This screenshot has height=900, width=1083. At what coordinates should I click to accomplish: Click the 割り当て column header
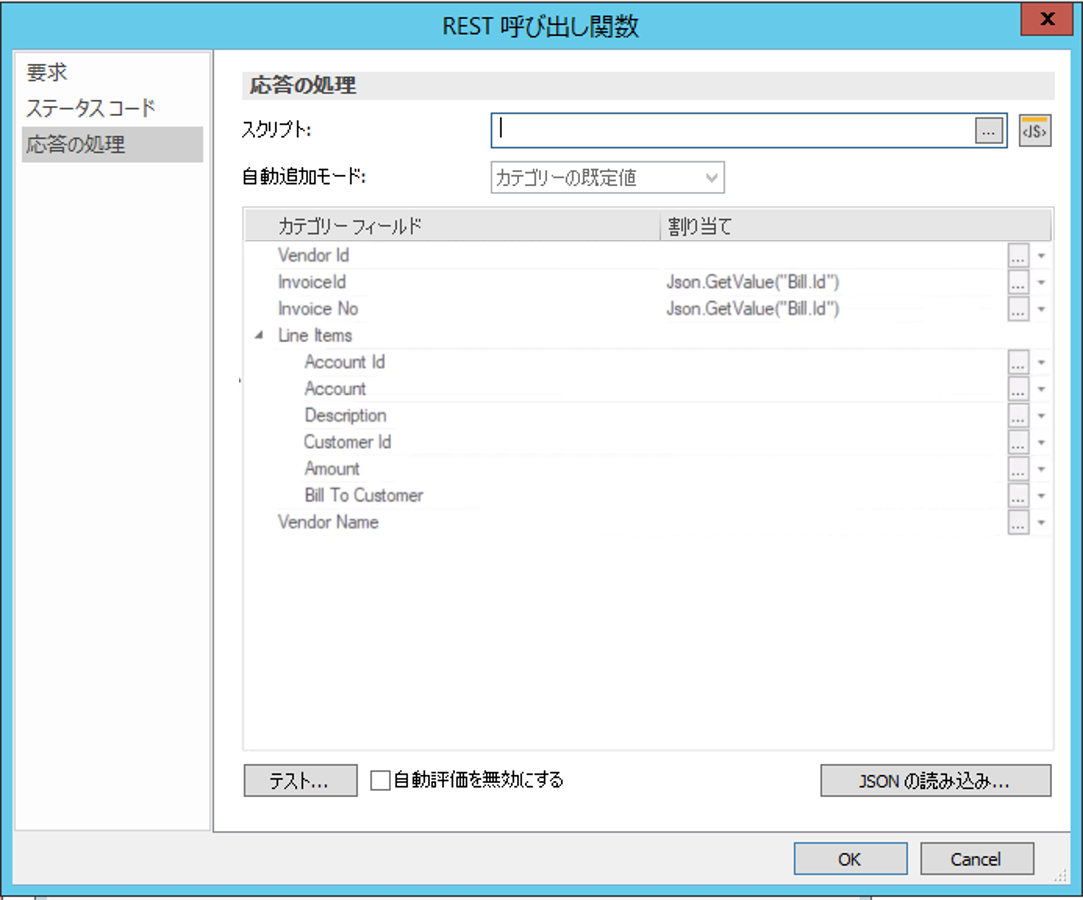pyautogui.click(x=855, y=226)
